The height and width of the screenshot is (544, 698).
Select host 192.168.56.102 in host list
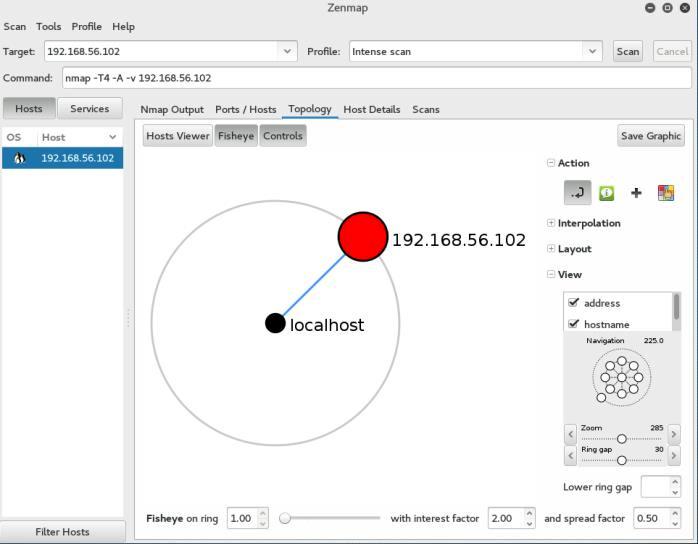coord(62,158)
